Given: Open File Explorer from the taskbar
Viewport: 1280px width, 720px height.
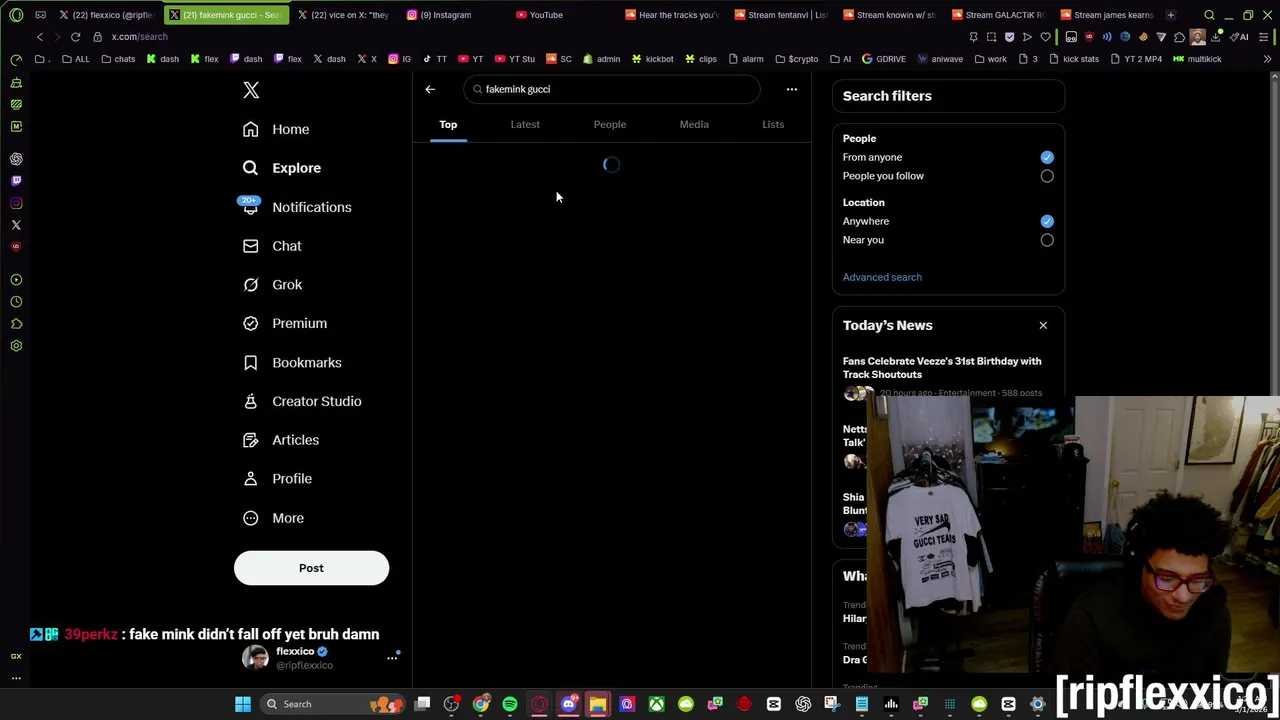Looking at the screenshot, I should tap(598, 704).
